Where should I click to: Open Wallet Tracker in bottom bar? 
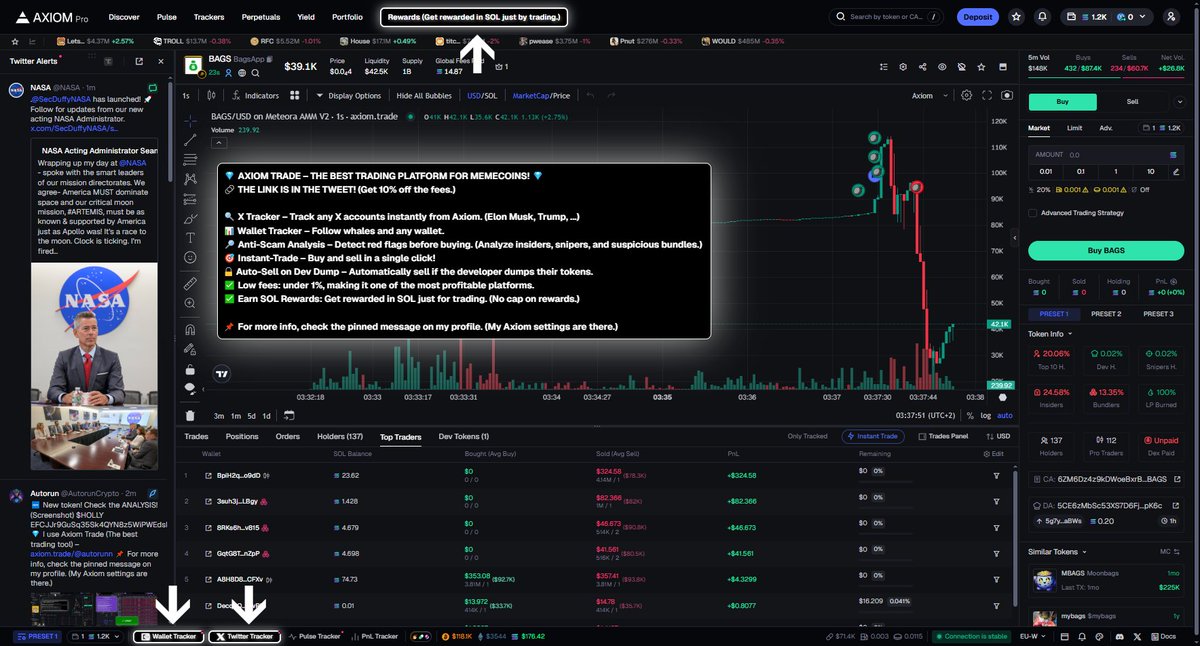coord(169,636)
